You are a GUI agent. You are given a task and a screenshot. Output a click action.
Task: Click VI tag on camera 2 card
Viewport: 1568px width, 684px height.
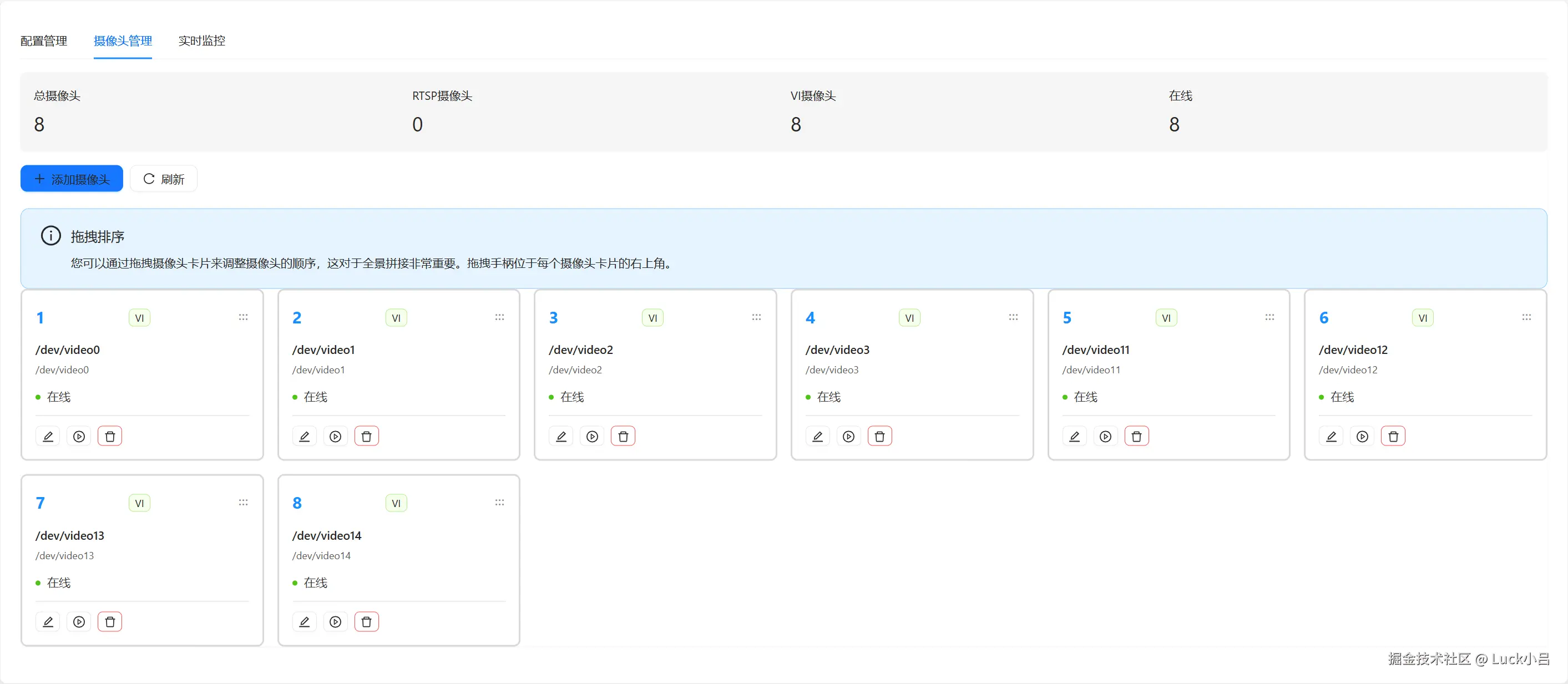click(x=396, y=318)
